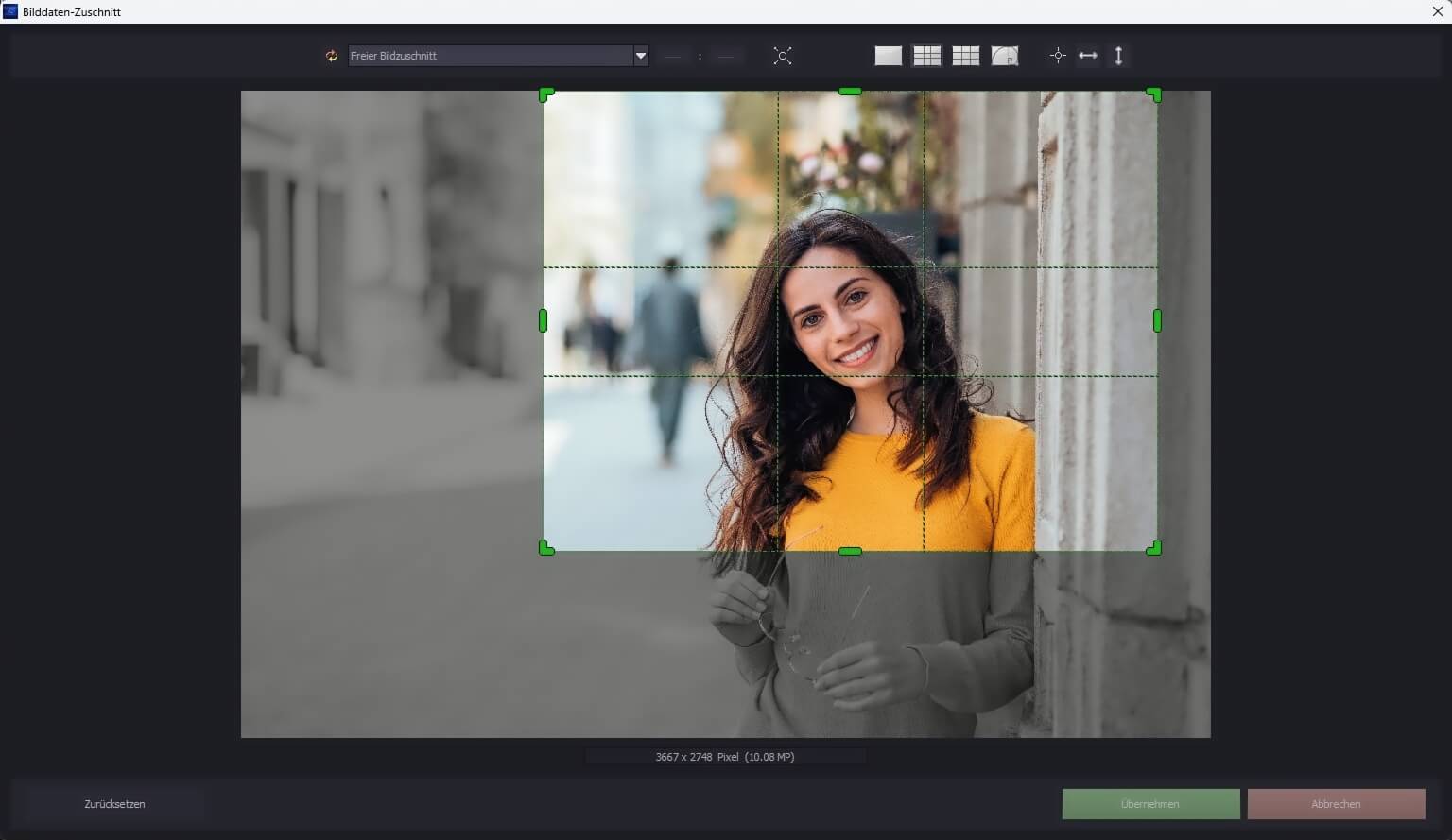Toggle the center marker crosshair
This screenshot has height=840, width=1452.
pyautogui.click(x=1058, y=56)
